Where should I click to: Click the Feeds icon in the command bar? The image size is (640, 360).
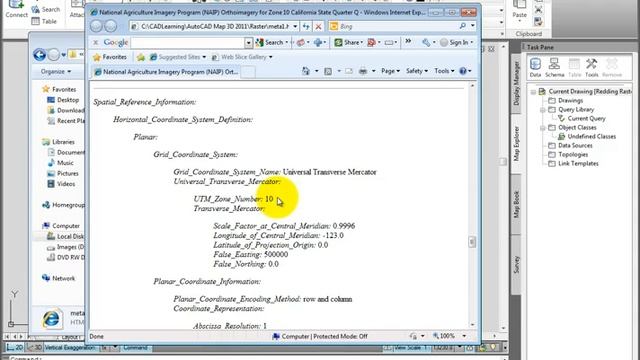coord(328,71)
